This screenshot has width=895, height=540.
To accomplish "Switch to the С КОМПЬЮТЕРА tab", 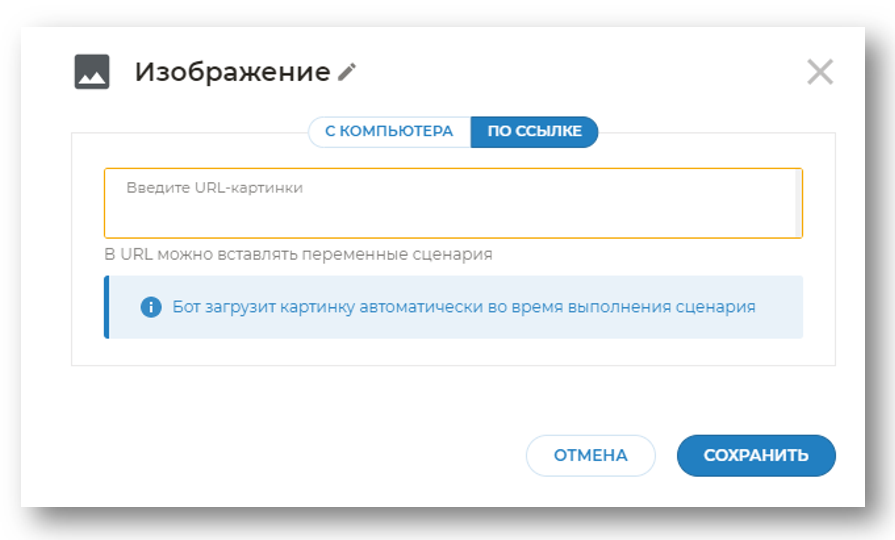I will [x=389, y=132].
